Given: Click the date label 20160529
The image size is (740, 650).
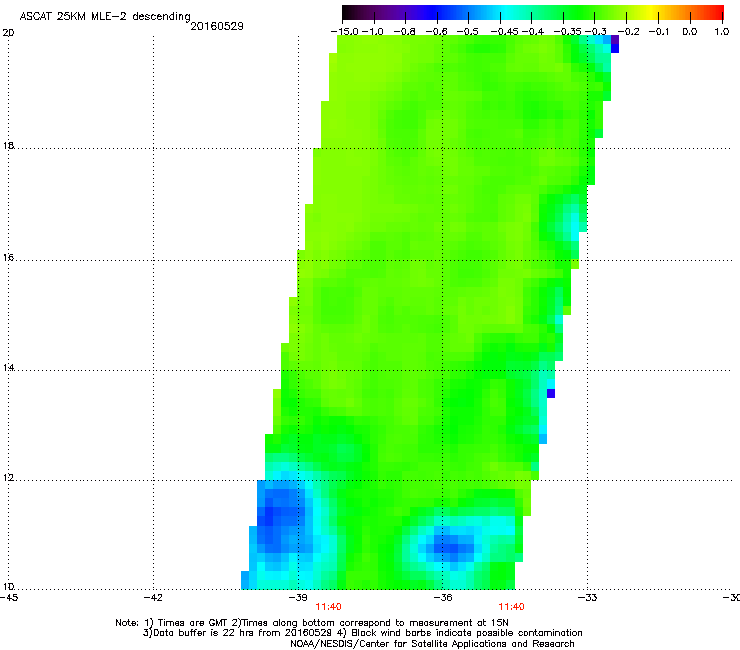Looking at the screenshot, I should [x=217, y=26].
